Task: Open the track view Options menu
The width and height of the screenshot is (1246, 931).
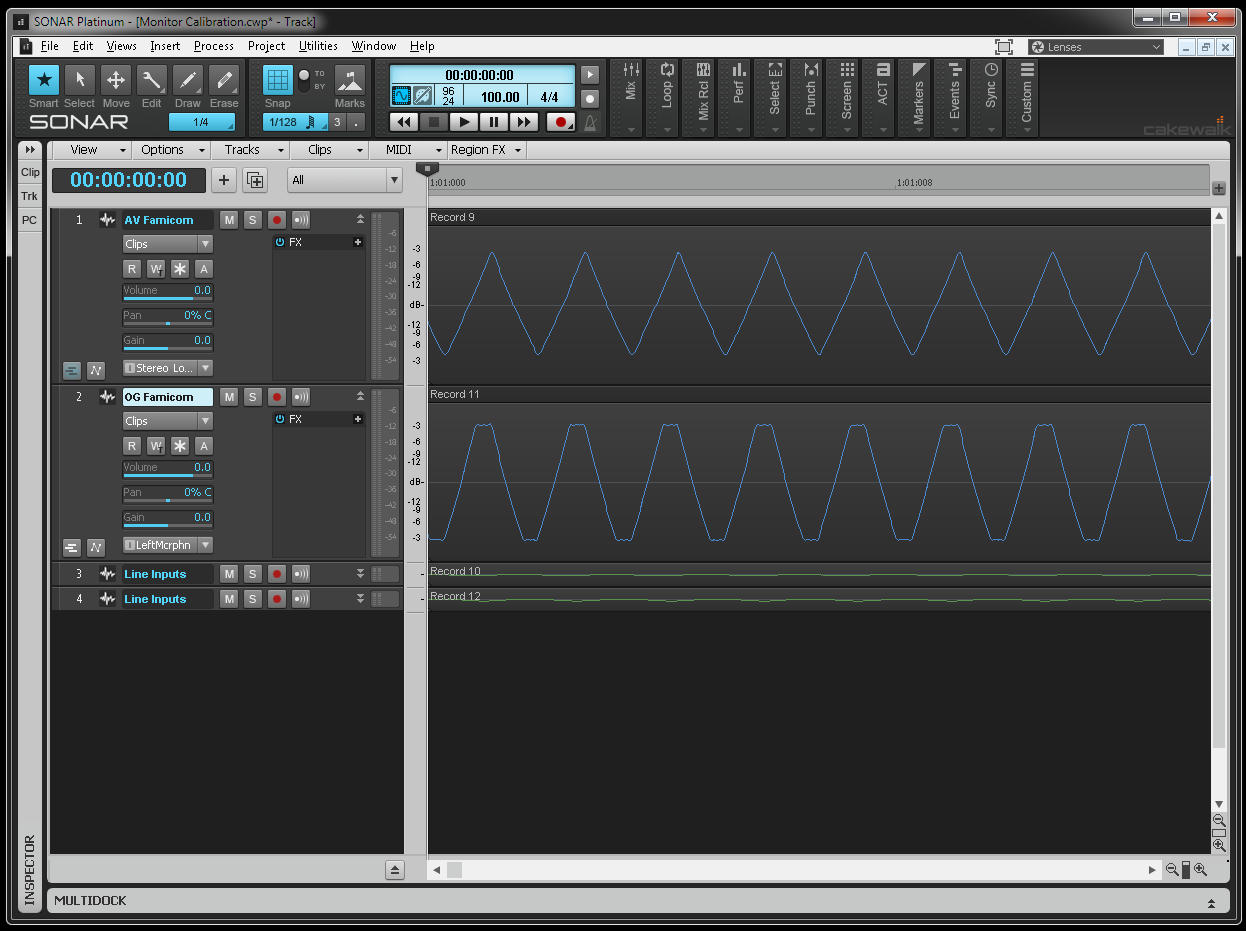Action: click(170, 150)
